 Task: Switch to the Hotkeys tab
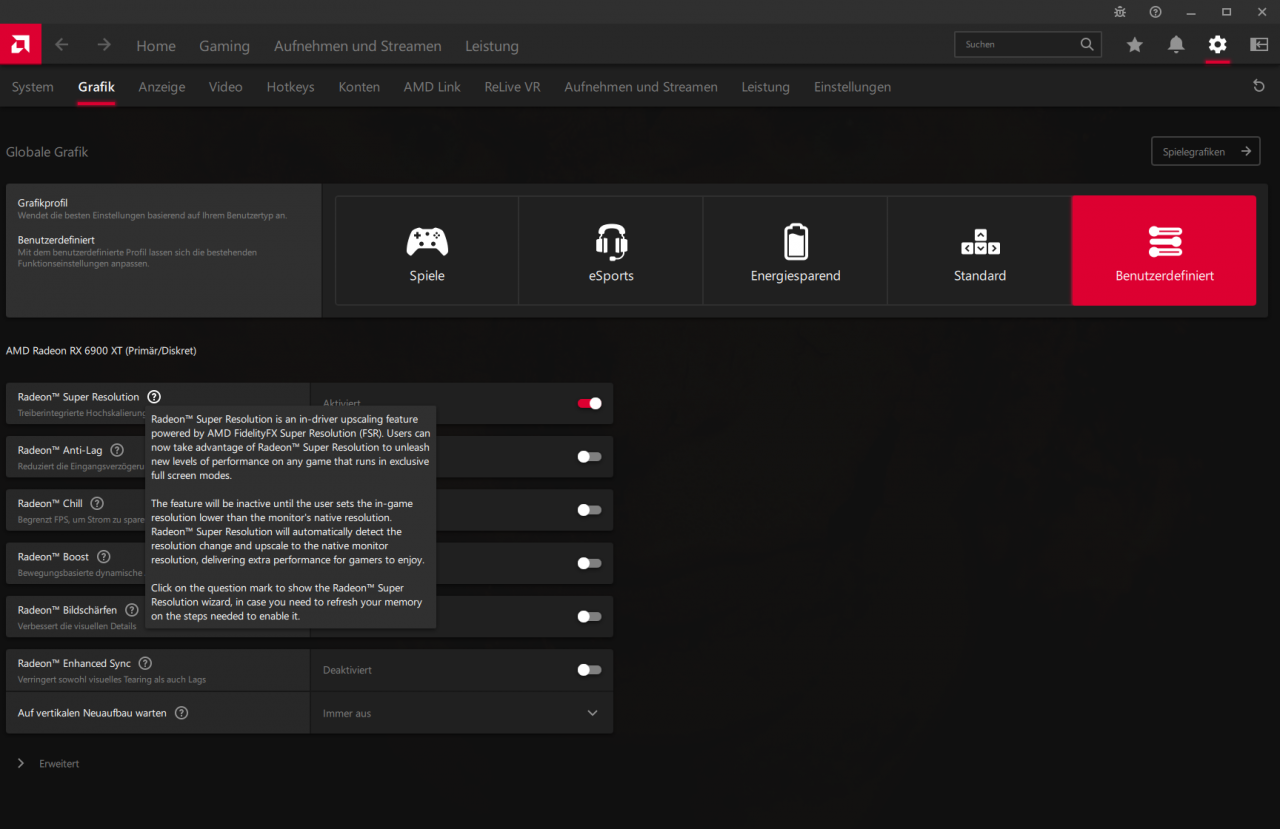click(x=290, y=87)
